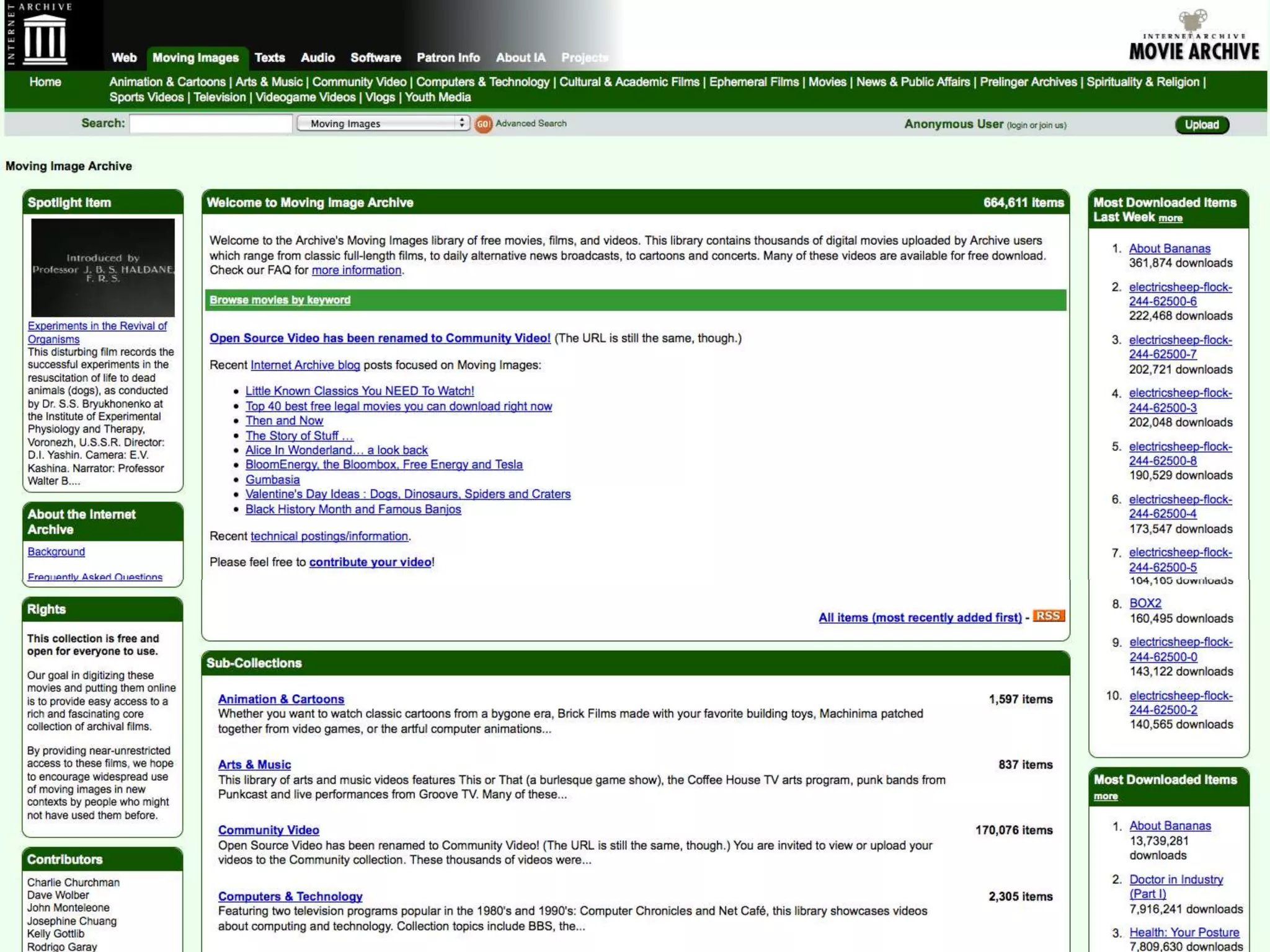Open the Browse movies by keyword link
The width and height of the screenshot is (1270, 952).
click(x=280, y=300)
